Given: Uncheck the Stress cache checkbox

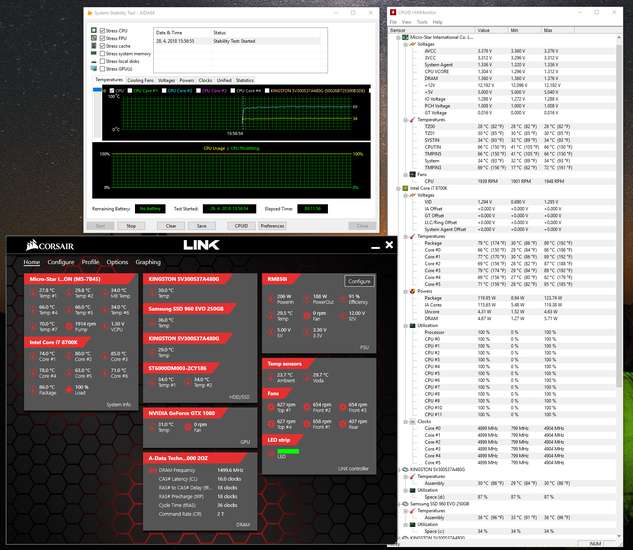Looking at the screenshot, I should click(x=103, y=46).
